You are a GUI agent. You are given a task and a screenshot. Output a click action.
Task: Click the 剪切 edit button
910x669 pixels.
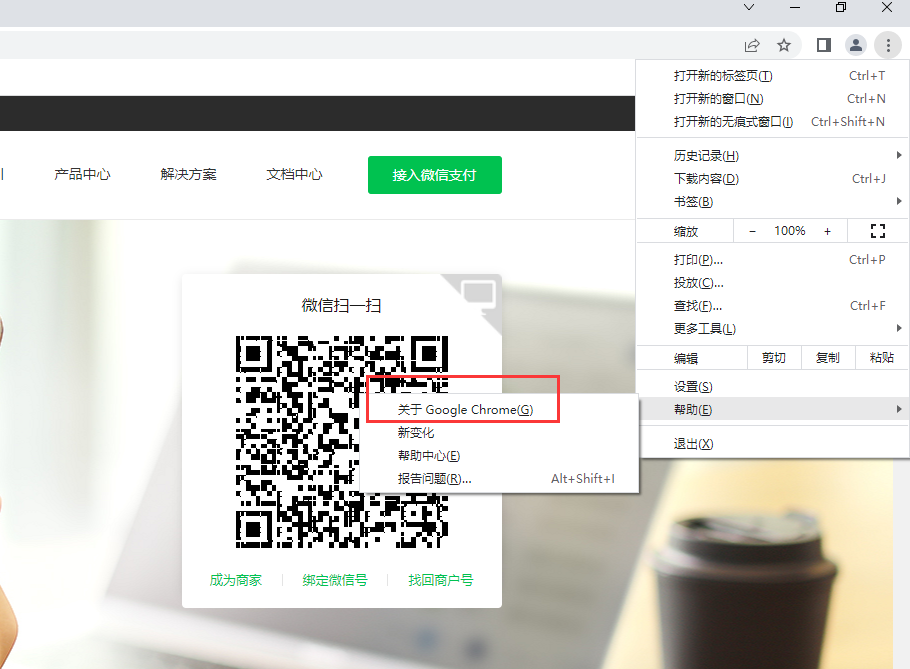coord(774,357)
